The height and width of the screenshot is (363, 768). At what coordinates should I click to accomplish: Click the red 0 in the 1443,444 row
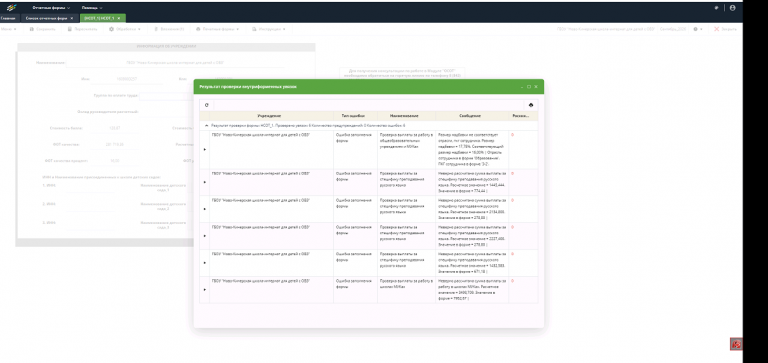point(513,173)
